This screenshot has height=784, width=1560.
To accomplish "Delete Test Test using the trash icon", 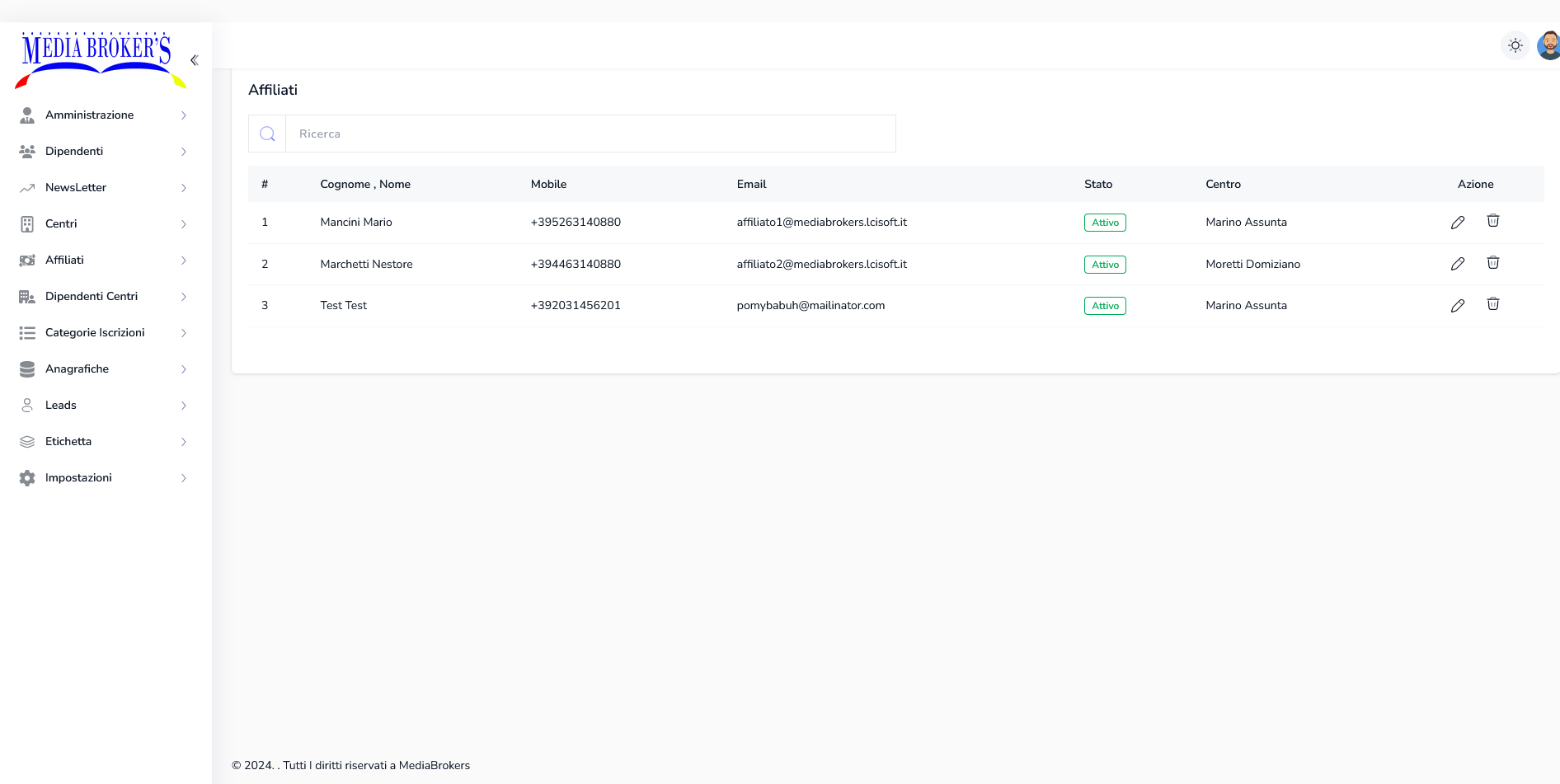I will pyautogui.click(x=1493, y=304).
